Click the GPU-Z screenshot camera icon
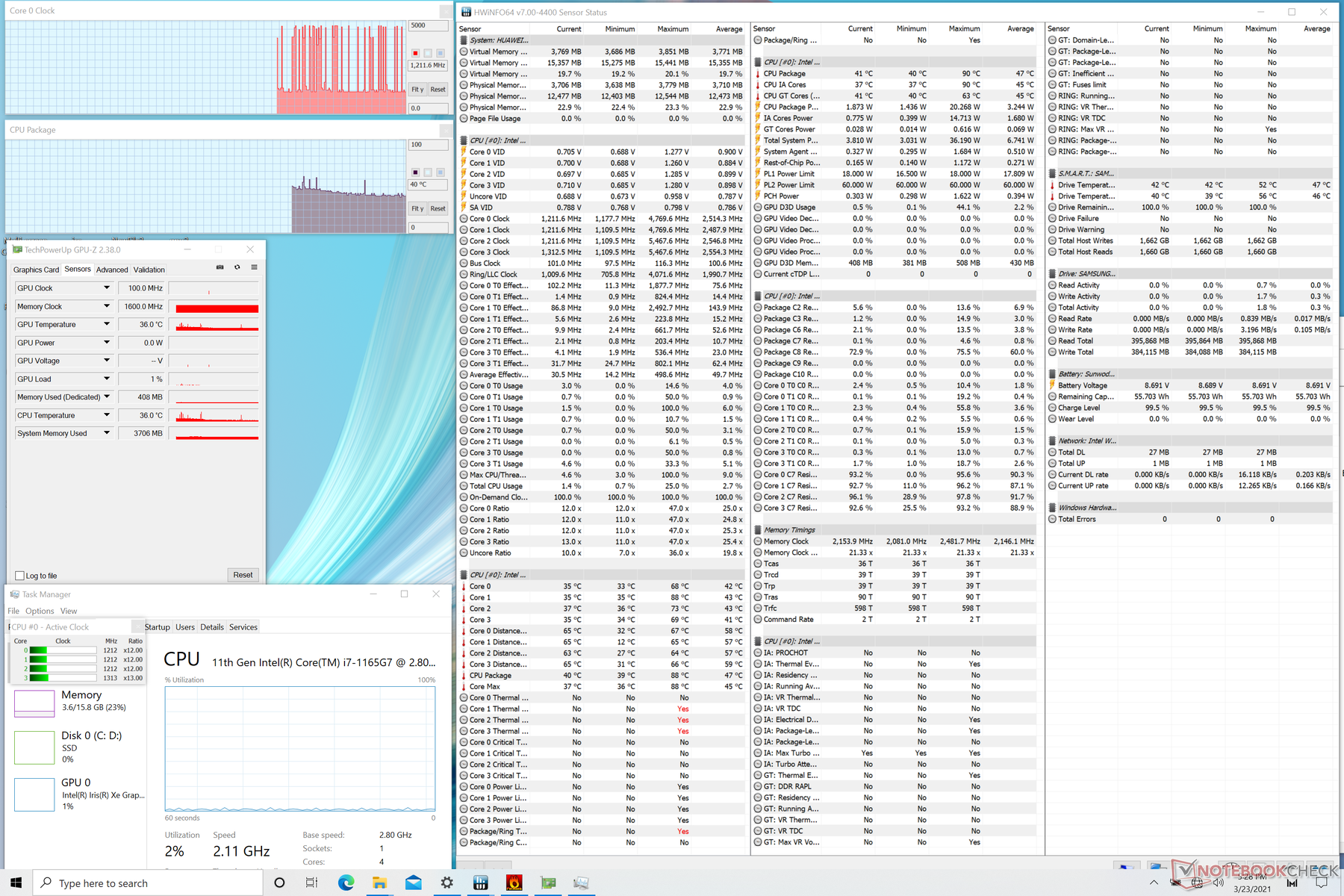The image size is (1344, 896). point(220,267)
